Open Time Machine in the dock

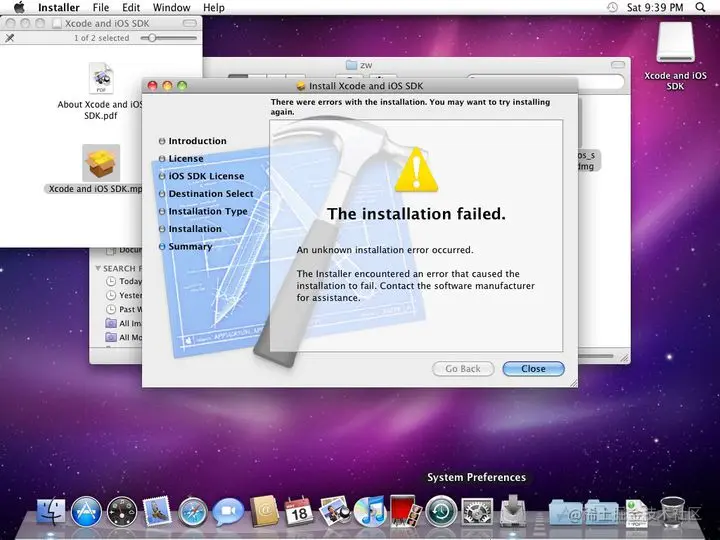tap(441, 511)
